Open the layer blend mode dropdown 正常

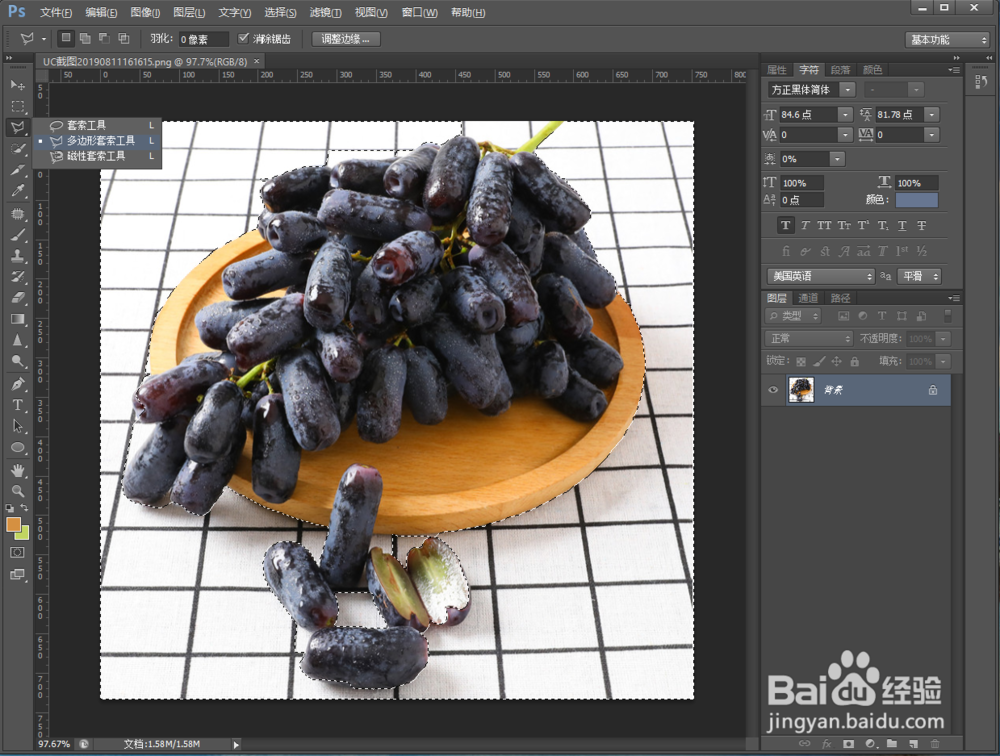point(808,339)
